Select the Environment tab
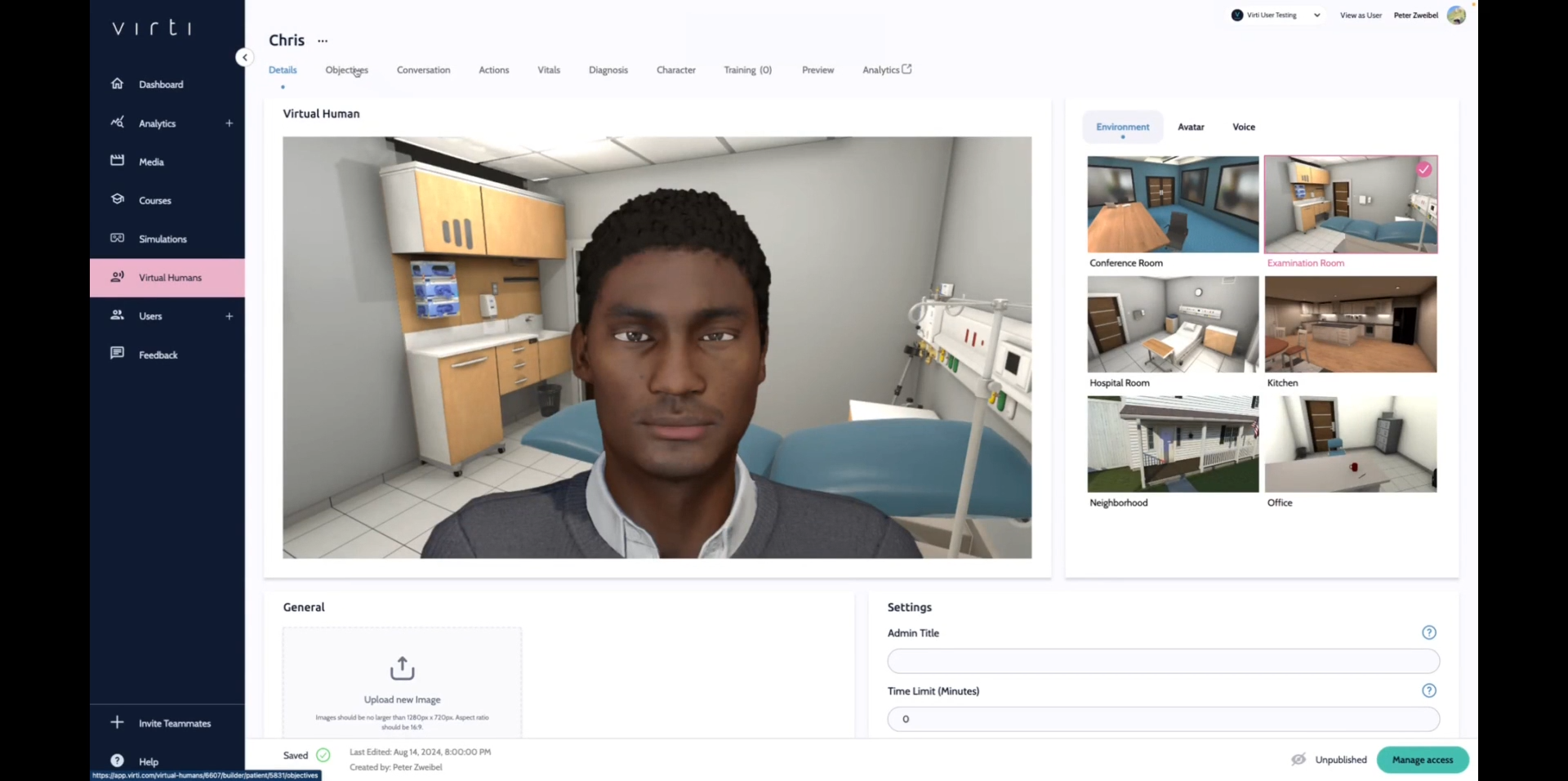Screen dimensions: 1568x781 point(1122,127)
